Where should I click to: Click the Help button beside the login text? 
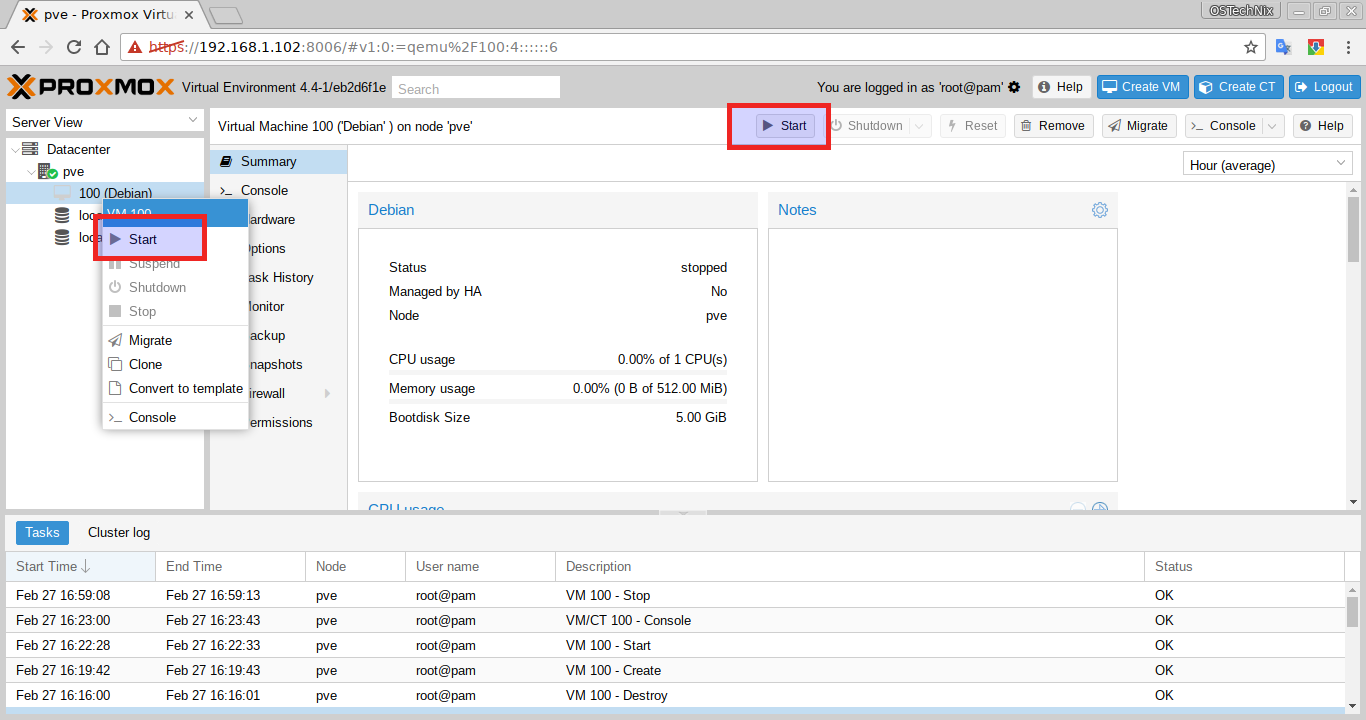pos(1060,87)
